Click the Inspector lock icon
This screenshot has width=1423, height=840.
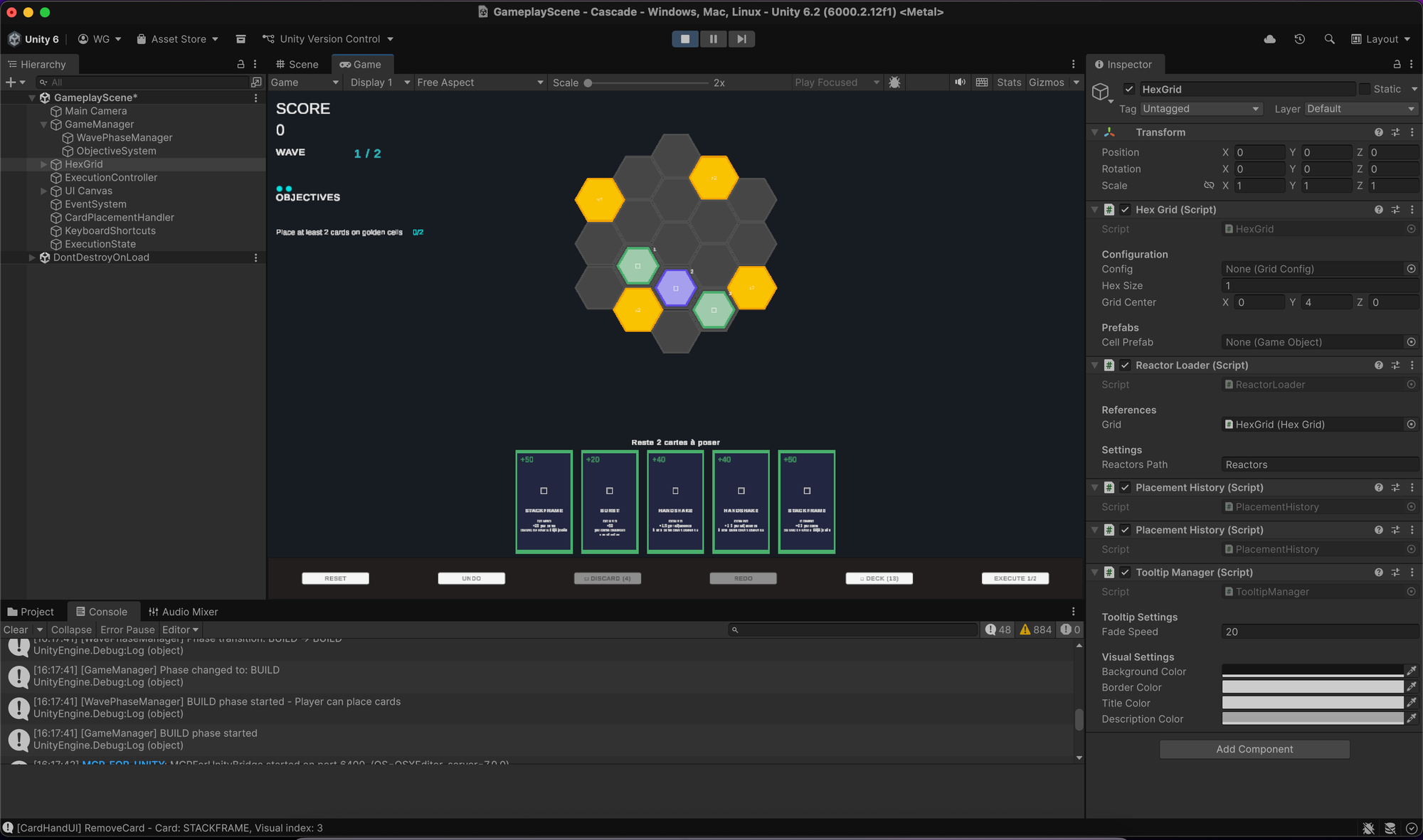(1397, 65)
